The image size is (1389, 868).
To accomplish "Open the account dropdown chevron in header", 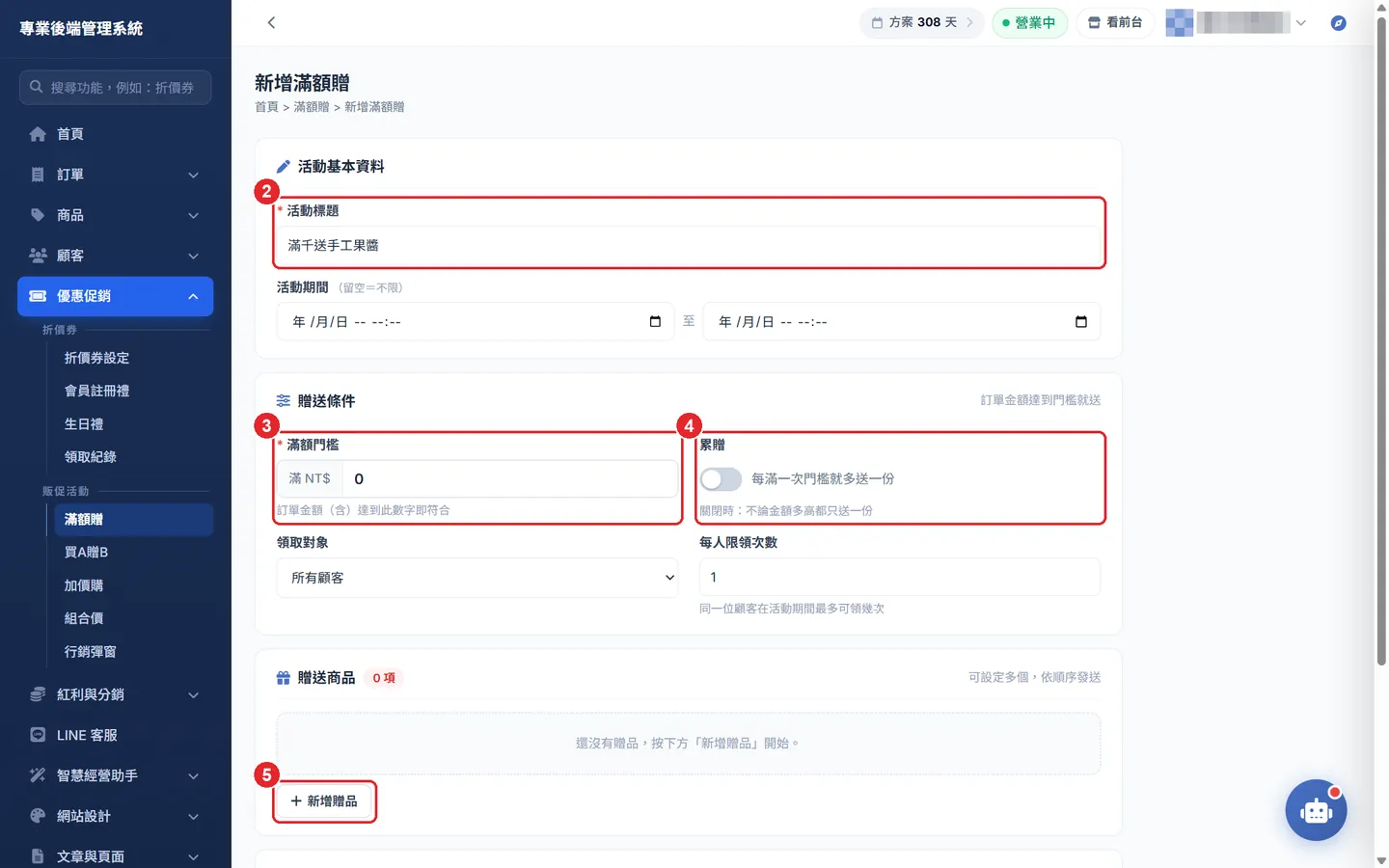I will tap(1300, 22).
